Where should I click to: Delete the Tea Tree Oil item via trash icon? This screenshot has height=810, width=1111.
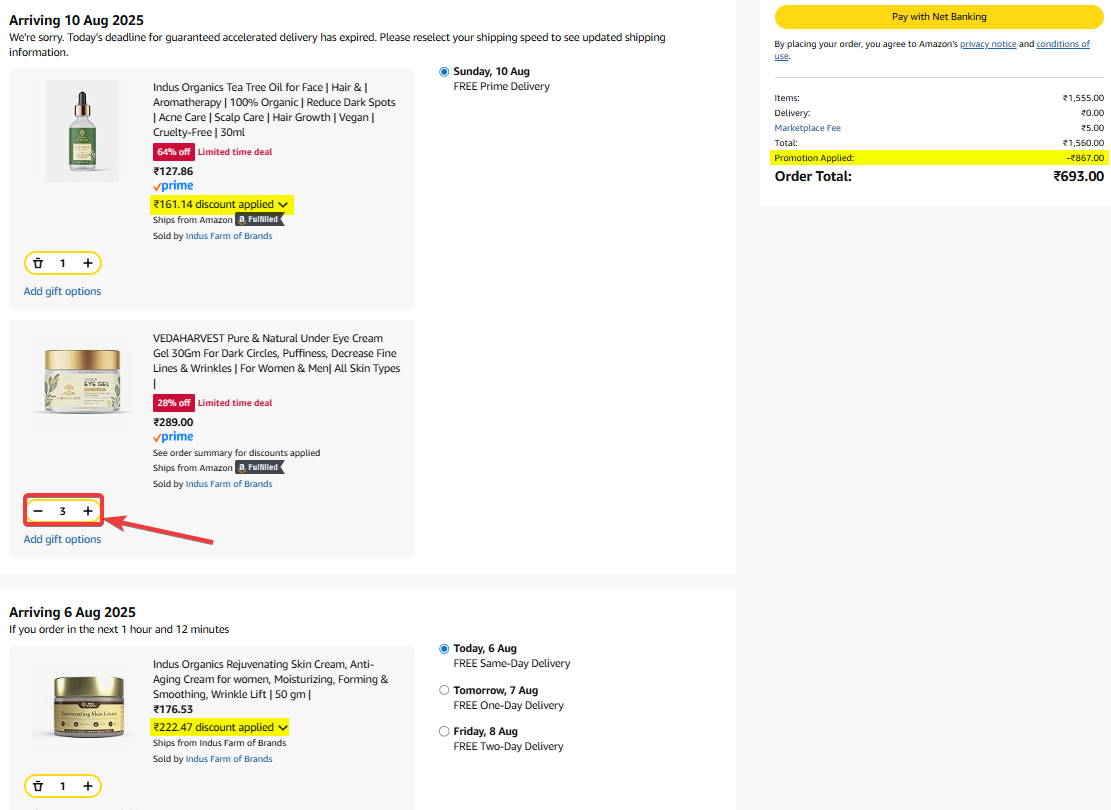pos(38,263)
